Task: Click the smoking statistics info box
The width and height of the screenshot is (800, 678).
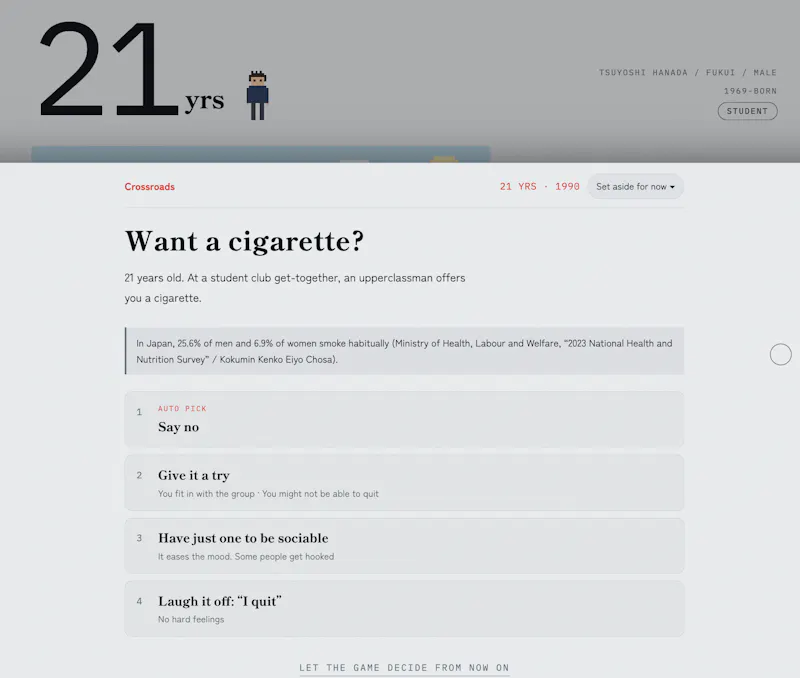Action: [404, 351]
